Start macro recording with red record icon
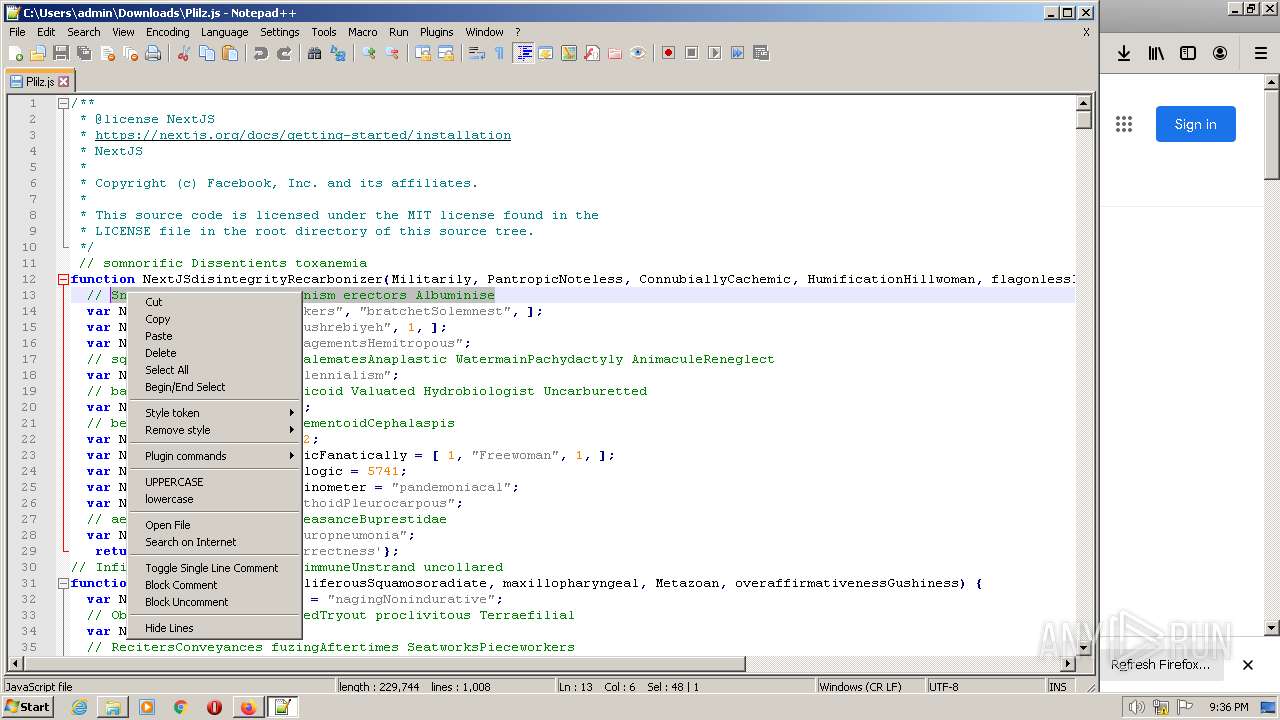The image size is (1280, 720). point(668,53)
